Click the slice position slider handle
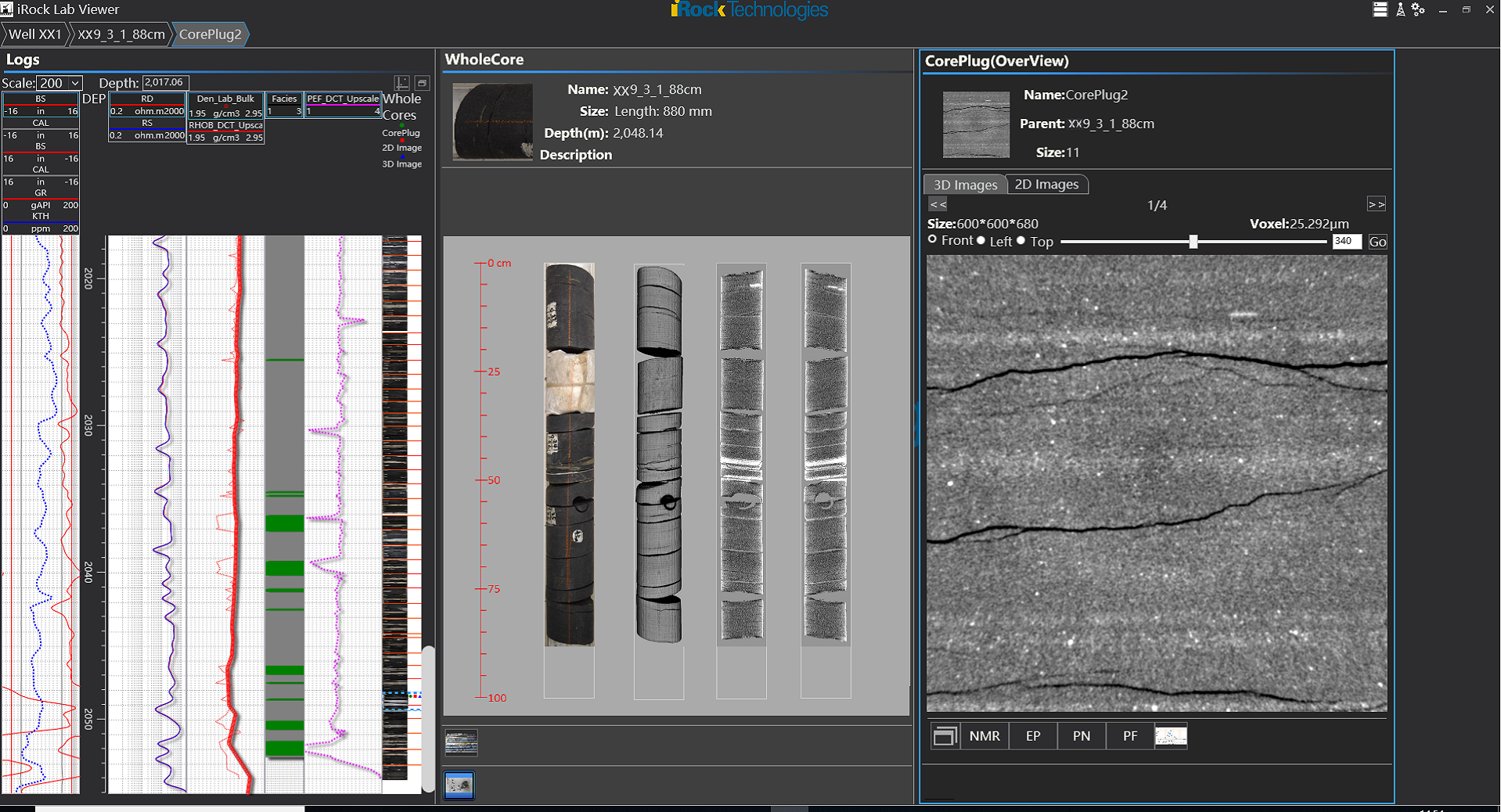The width and height of the screenshot is (1501, 812). point(1193,242)
